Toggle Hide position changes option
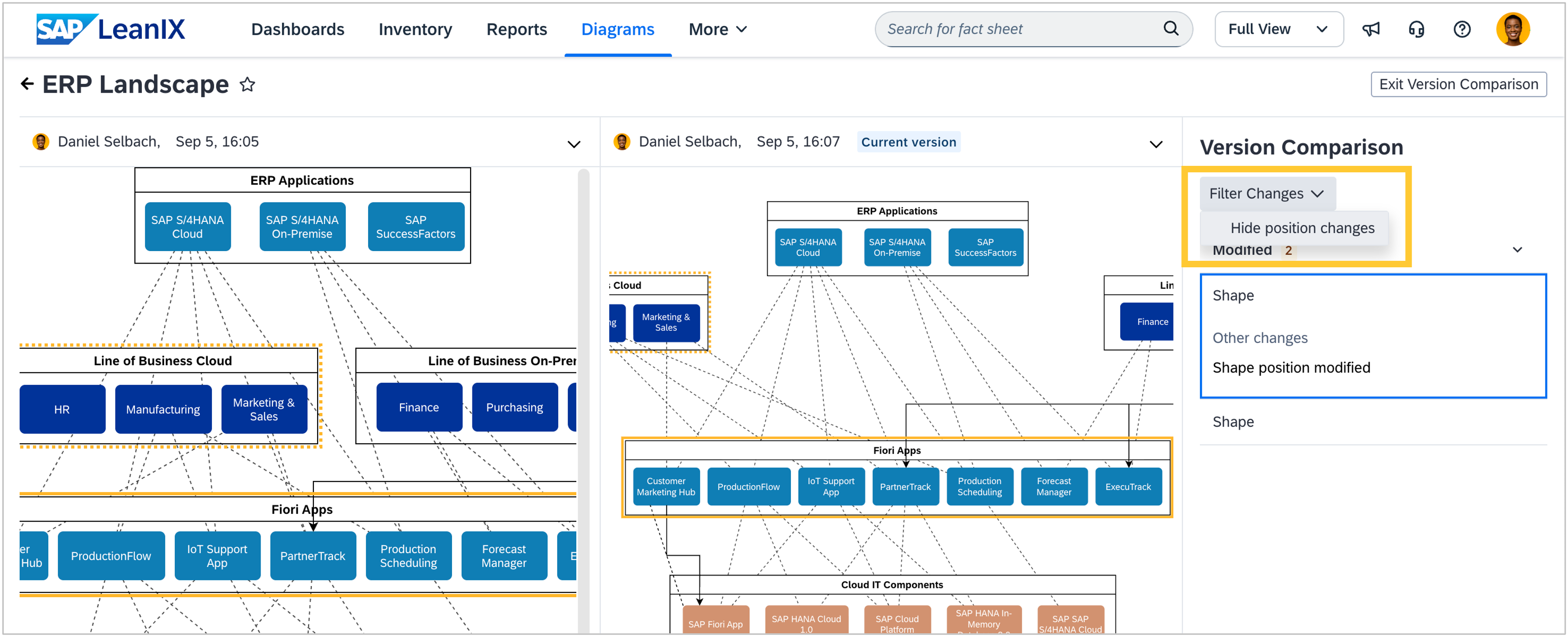This screenshot has width=1568, height=637. pos(1302,228)
